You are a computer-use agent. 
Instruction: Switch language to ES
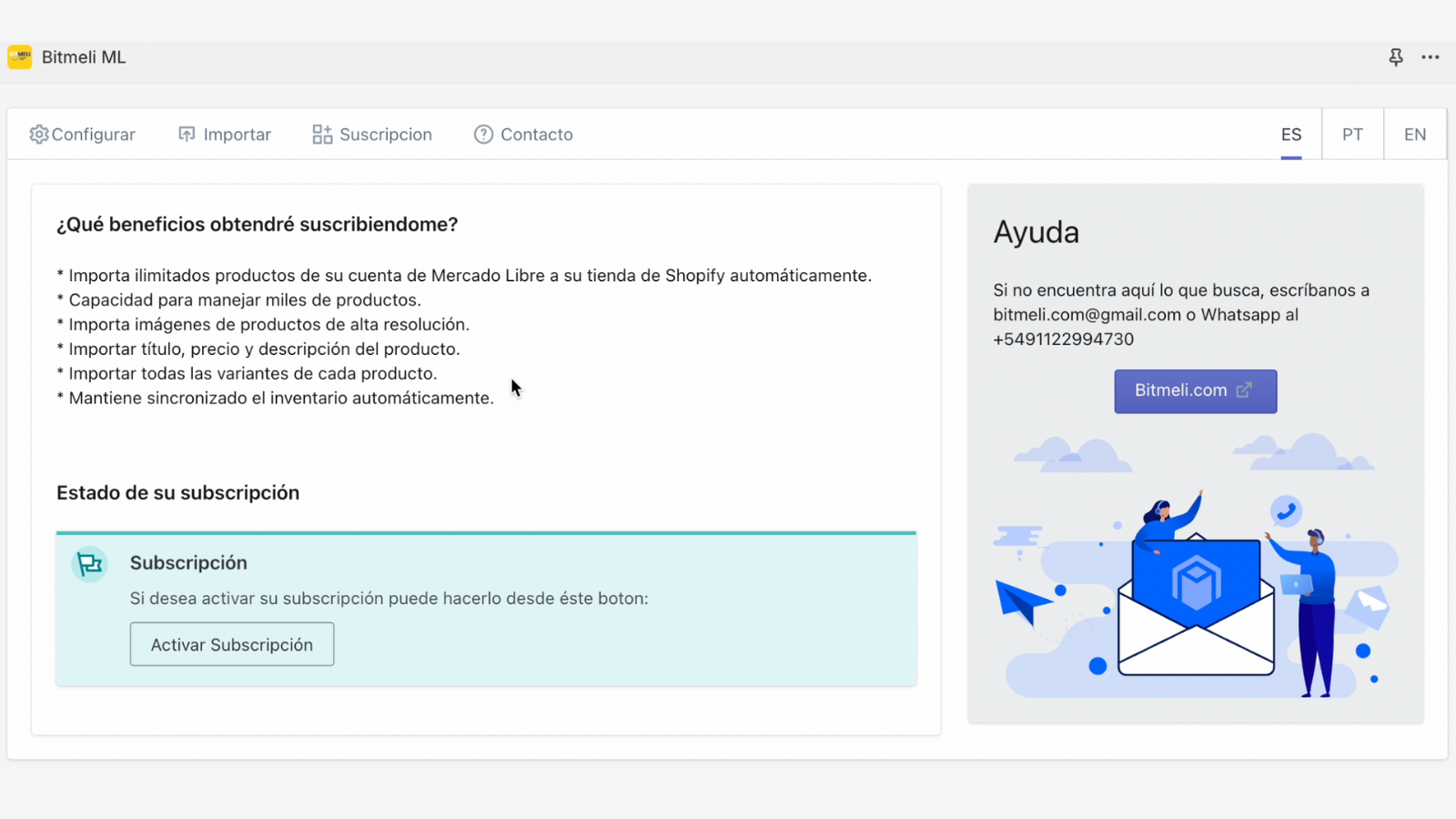click(1290, 135)
